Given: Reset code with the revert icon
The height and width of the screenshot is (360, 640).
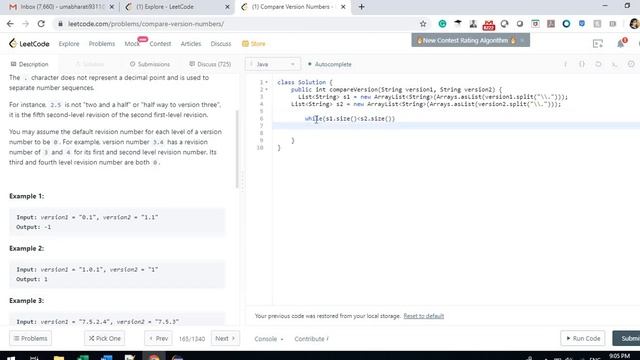Looking at the screenshot, I should pyautogui.click(x=598, y=64).
